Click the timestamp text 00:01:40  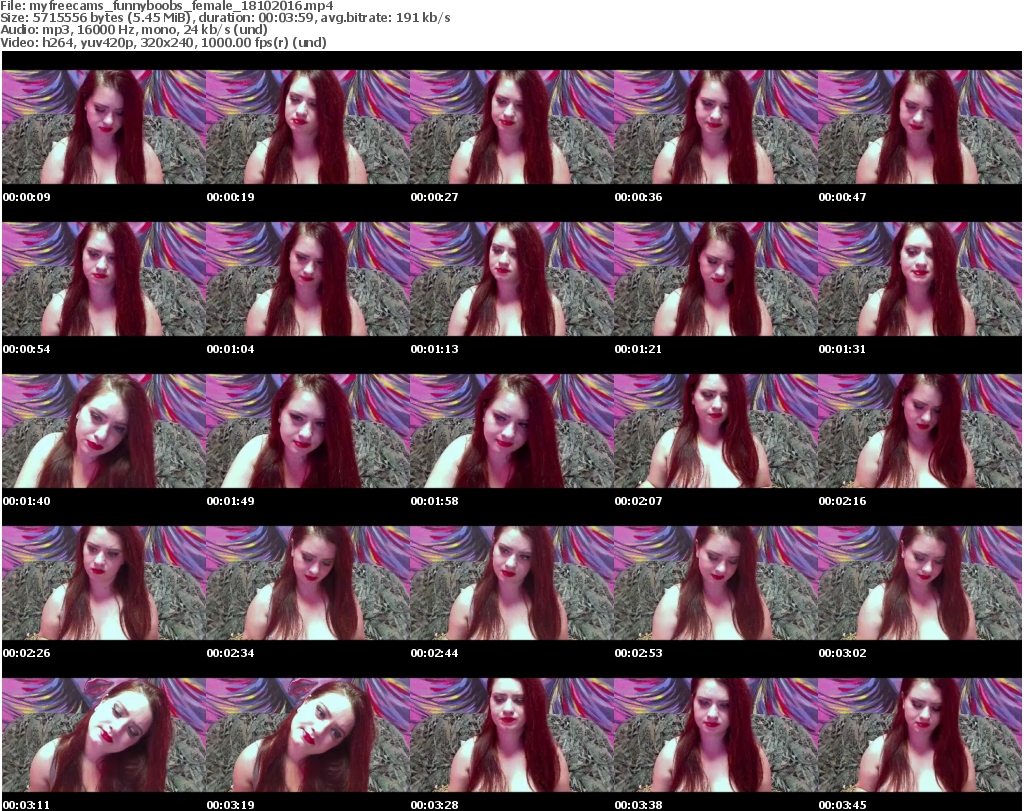point(27,501)
